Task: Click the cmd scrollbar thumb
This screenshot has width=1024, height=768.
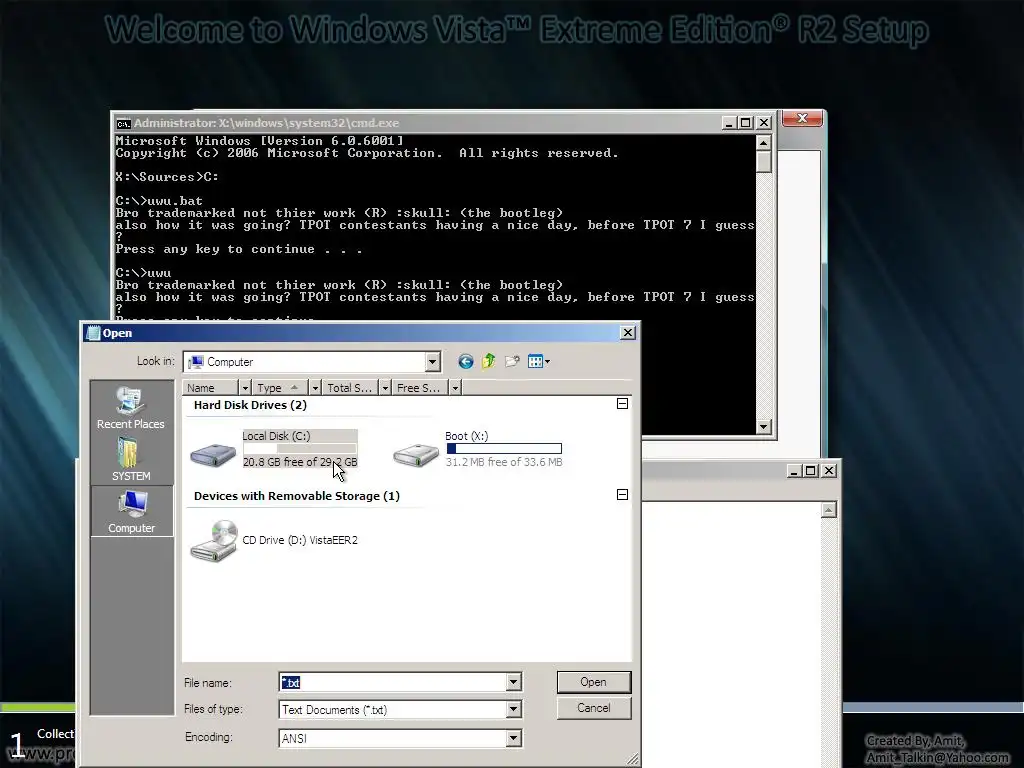Action: [763, 162]
